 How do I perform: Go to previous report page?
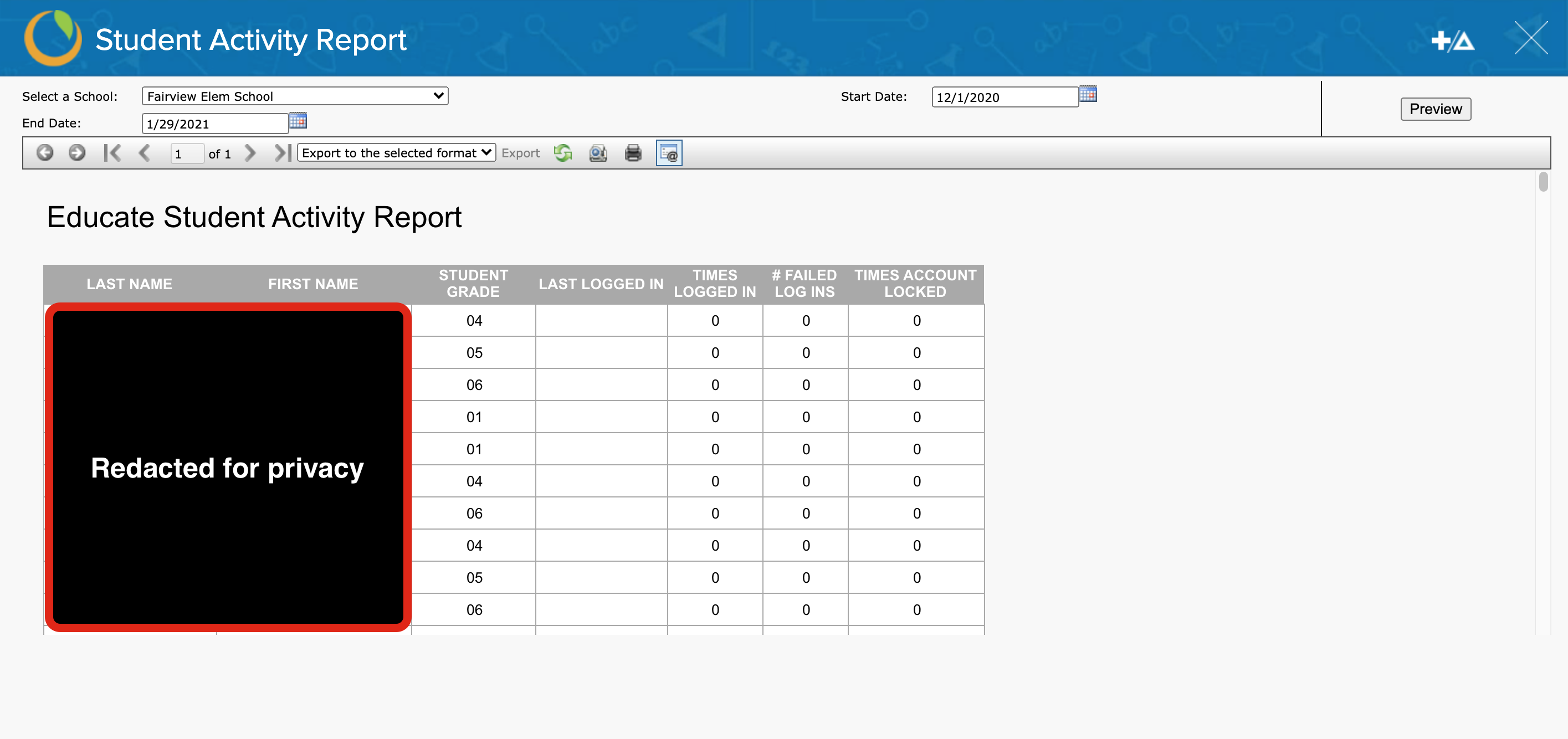point(144,152)
